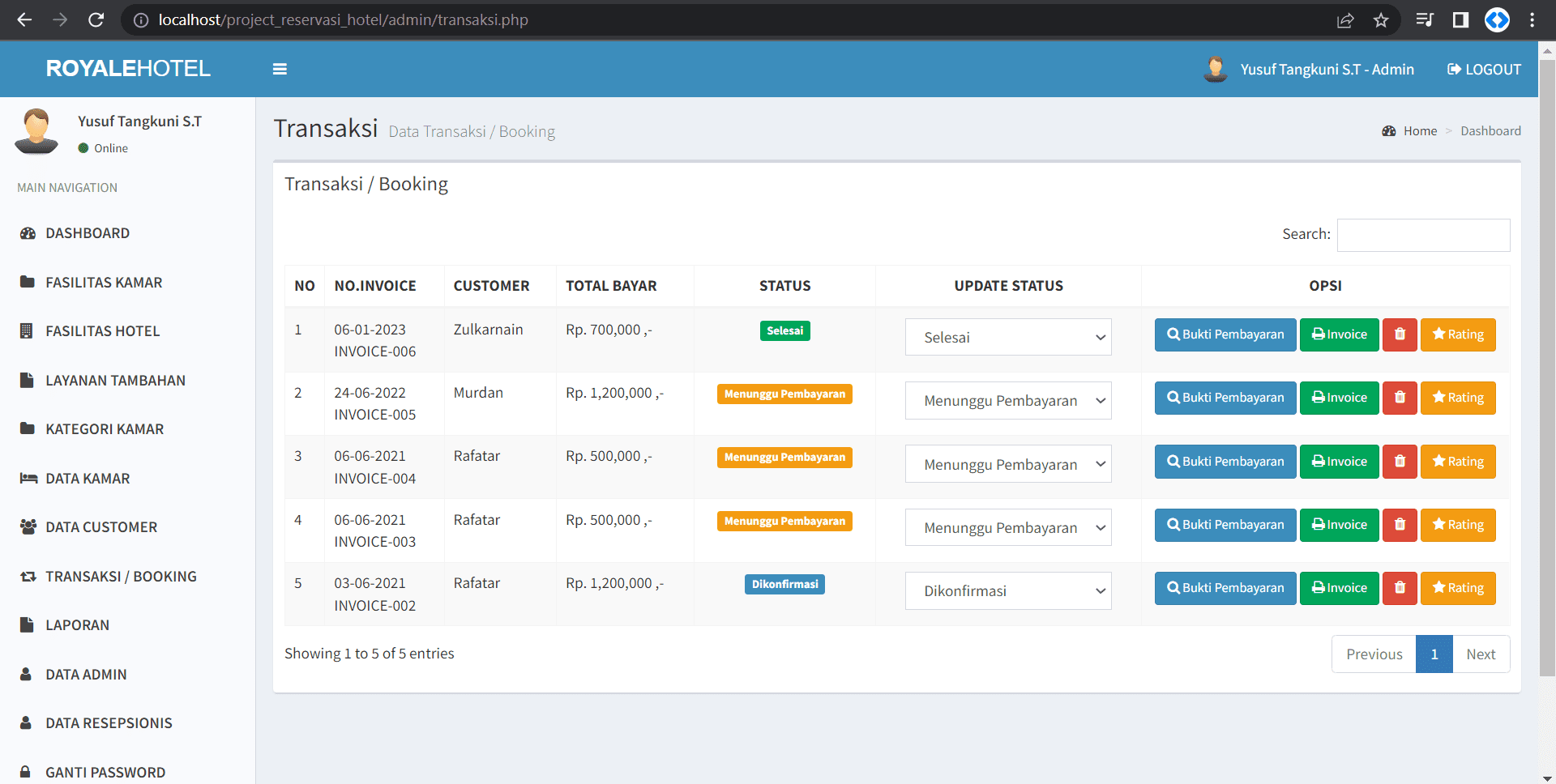
Task: Open Laporan from sidebar navigation
Action: pyautogui.click(x=77, y=625)
